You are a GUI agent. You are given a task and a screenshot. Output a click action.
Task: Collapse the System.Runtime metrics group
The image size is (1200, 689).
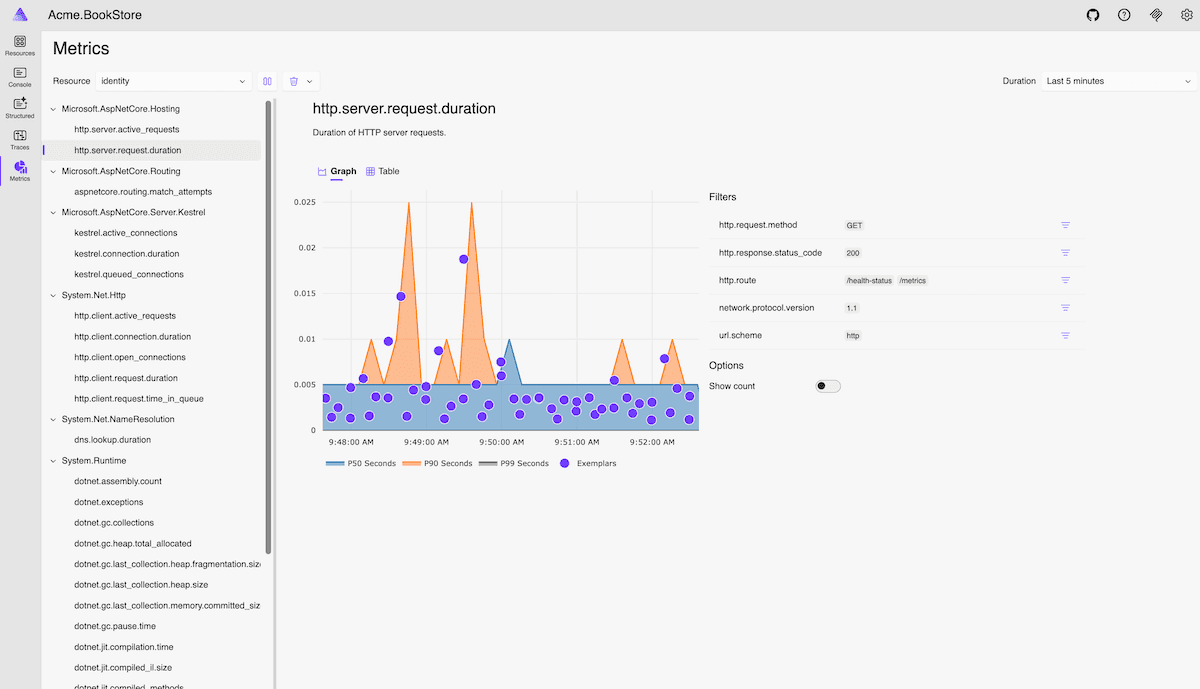click(52, 460)
